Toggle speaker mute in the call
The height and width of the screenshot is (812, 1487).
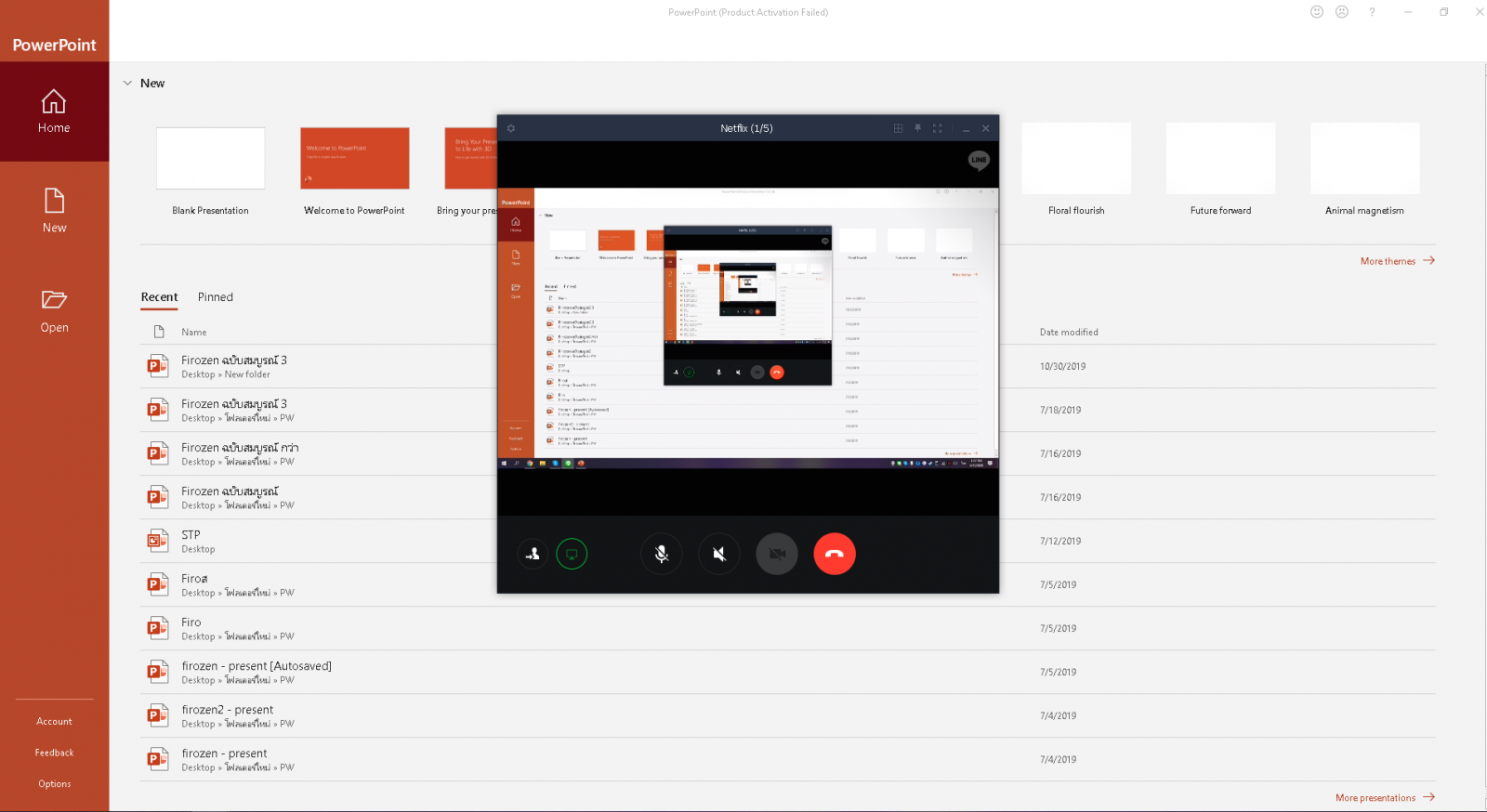(719, 555)
